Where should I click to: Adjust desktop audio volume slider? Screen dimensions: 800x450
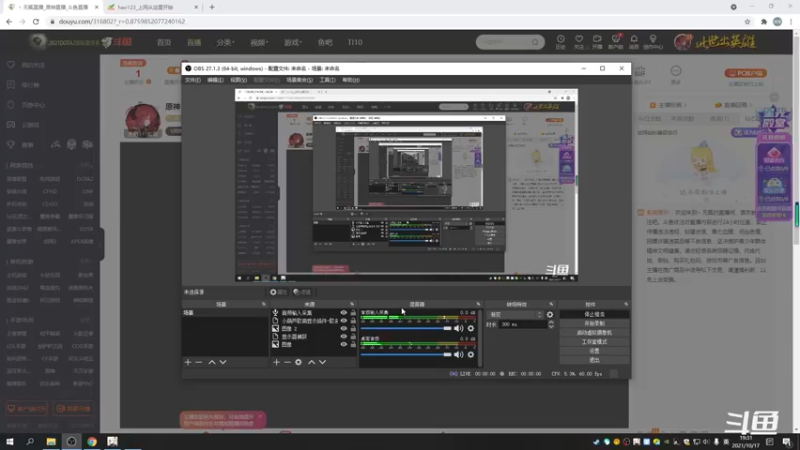(406, 355)
